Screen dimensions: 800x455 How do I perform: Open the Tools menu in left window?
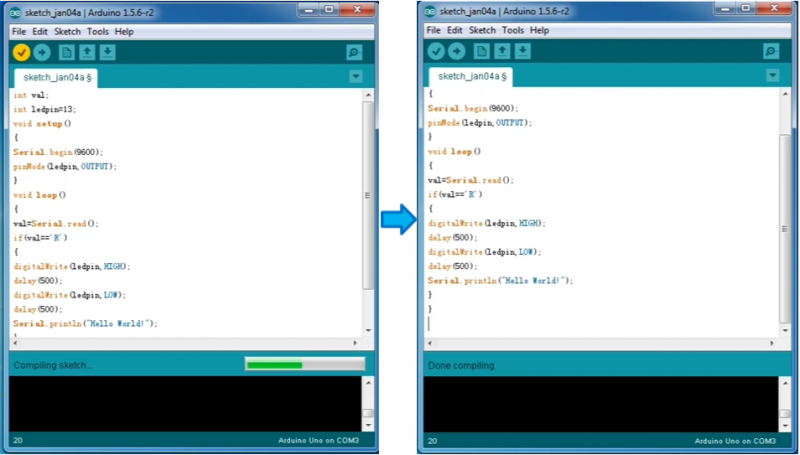(x=97, y=31)
